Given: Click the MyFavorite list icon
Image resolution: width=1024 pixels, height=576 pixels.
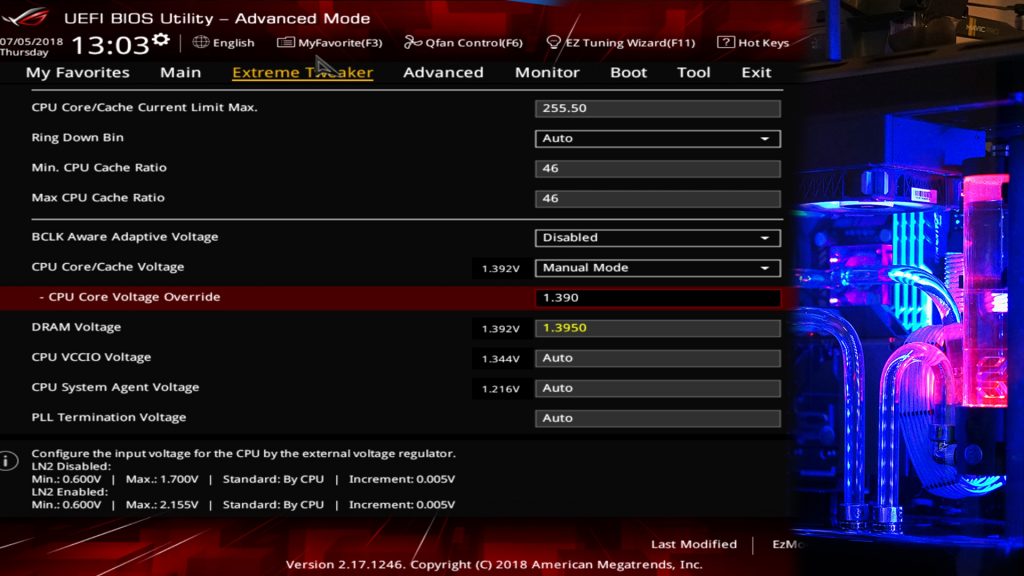Looking at the screenshot, I should tap(285, 42).
